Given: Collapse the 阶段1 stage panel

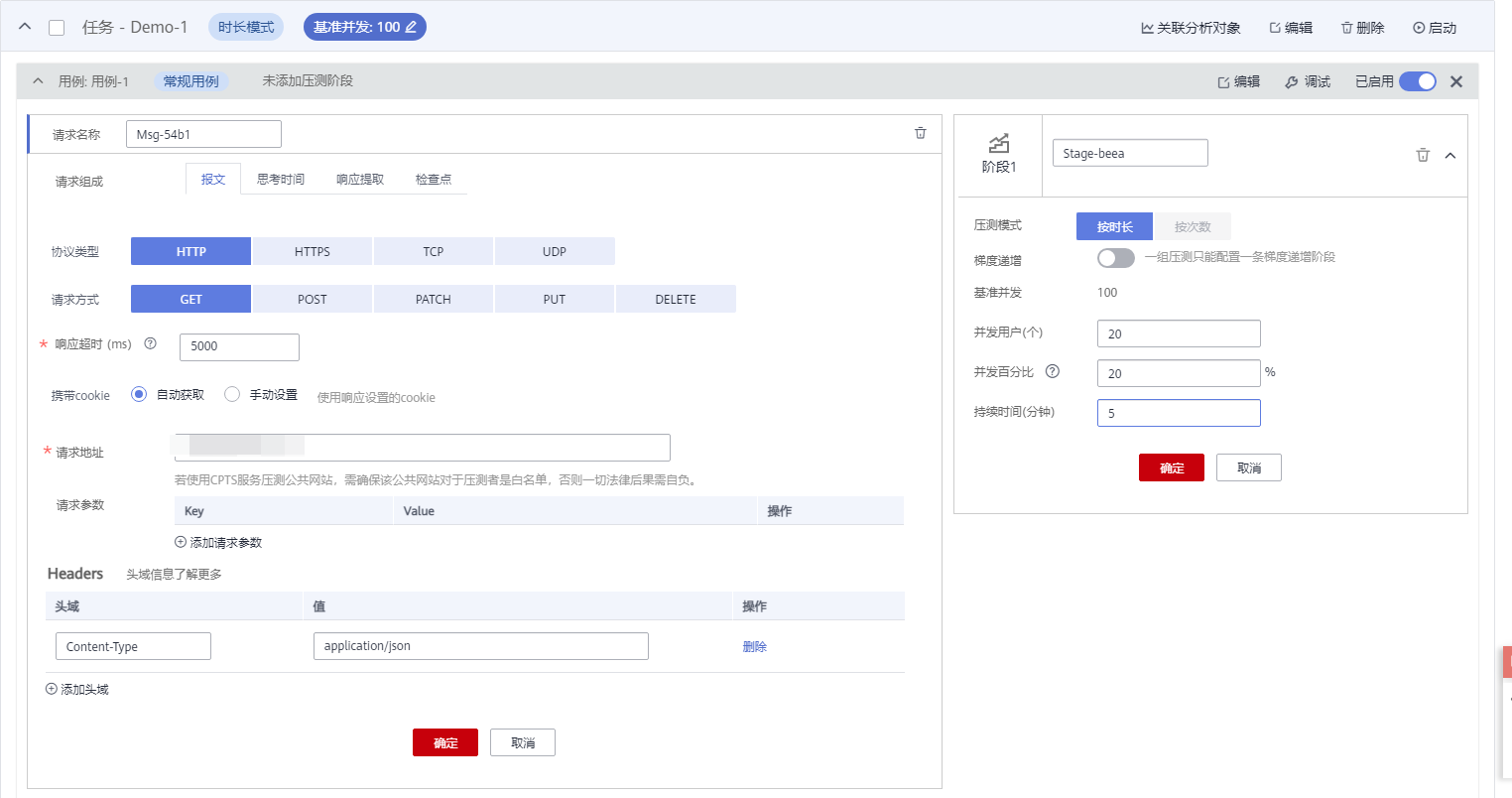Looking at the screenshot, I should 1450,155.
